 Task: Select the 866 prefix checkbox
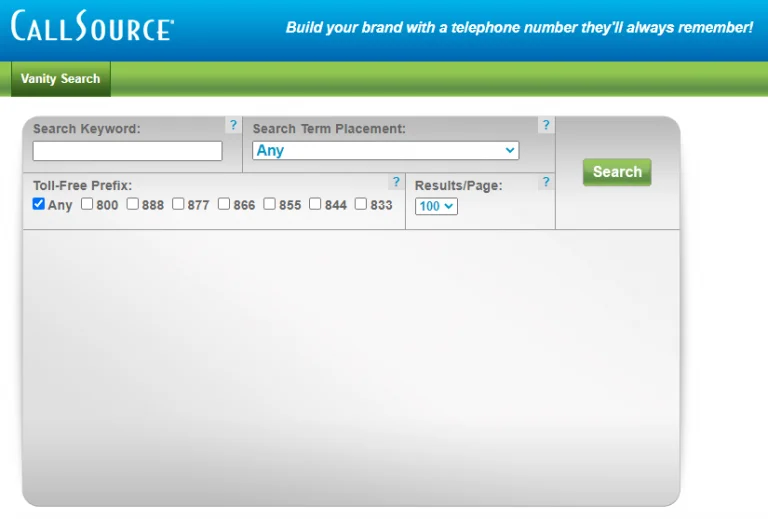[x=224, y=204]
